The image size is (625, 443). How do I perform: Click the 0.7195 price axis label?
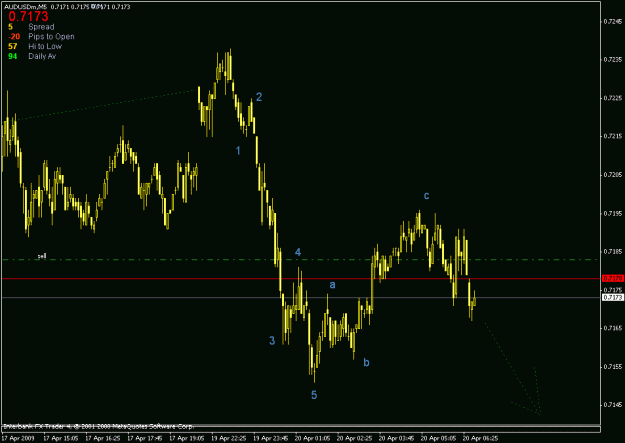(x=613, y=213)
